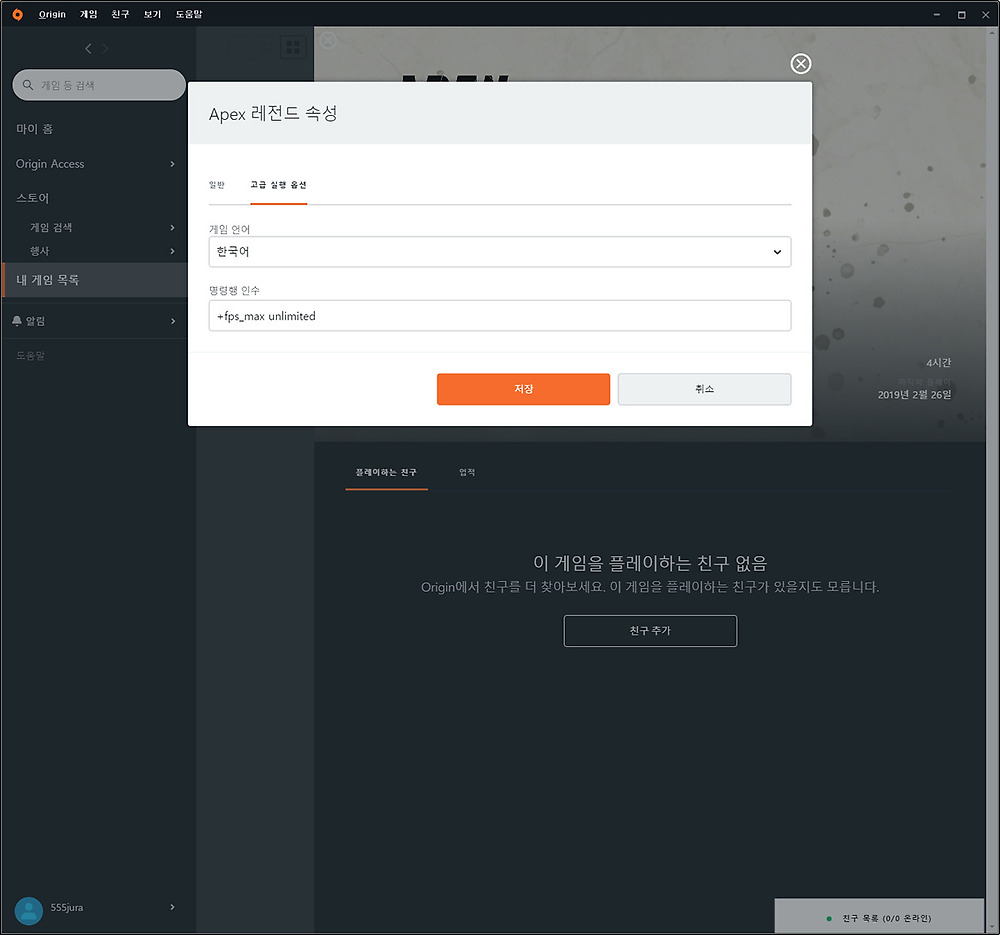Cancel with the 취소 button
This screenshot has width=1000, height=935.
click(705, 389)
